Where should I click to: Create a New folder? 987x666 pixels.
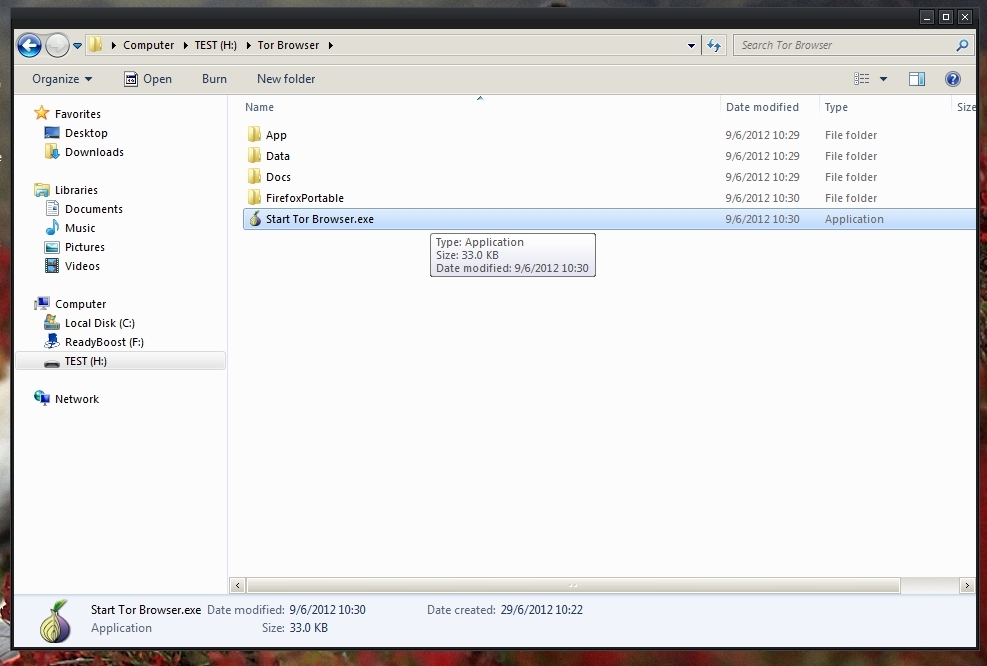pos(286,79)
